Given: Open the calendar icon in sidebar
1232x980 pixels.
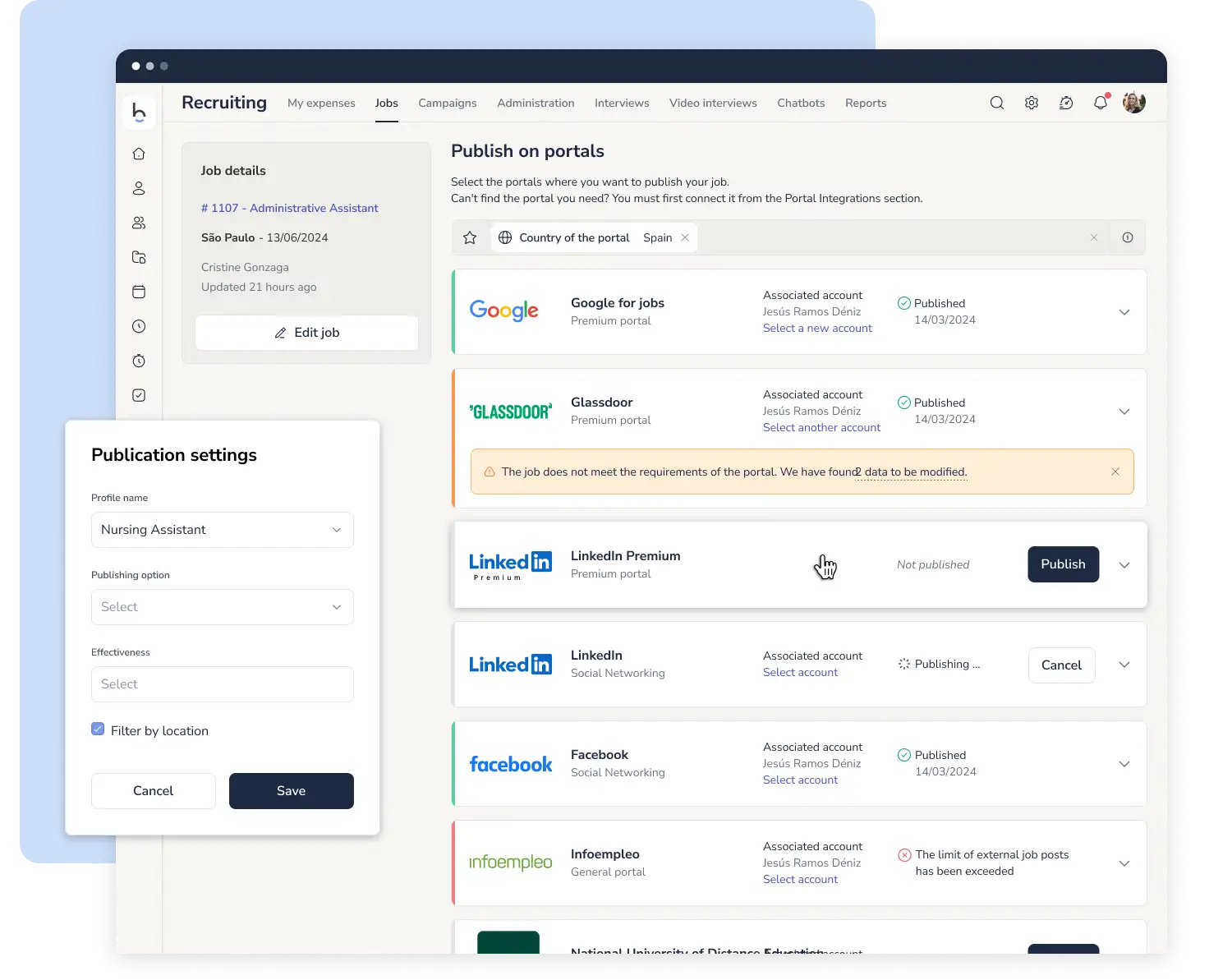Looking at the screenshot, I should 139,292.
